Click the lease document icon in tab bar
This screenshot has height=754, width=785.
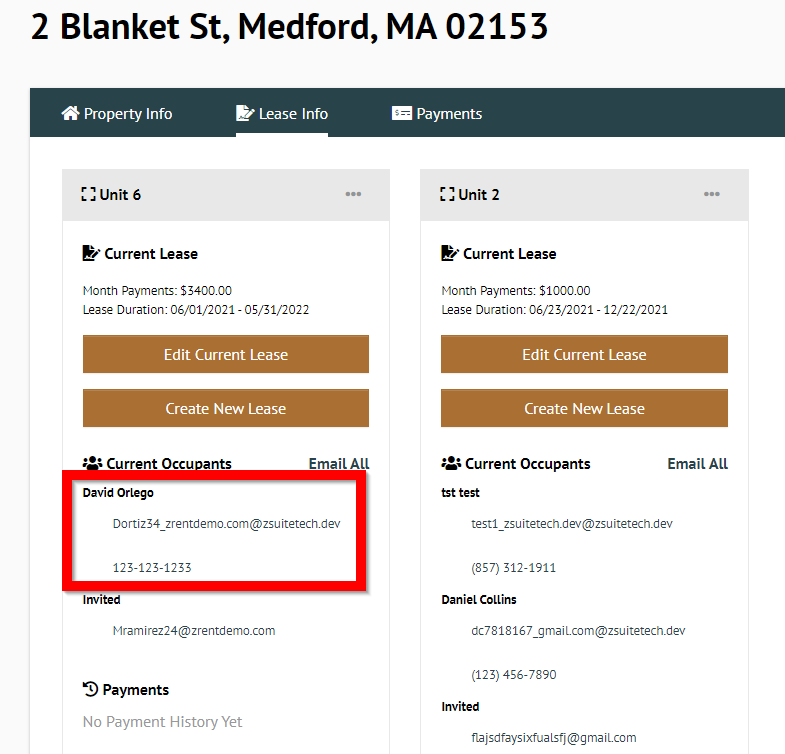click(245, 113)
